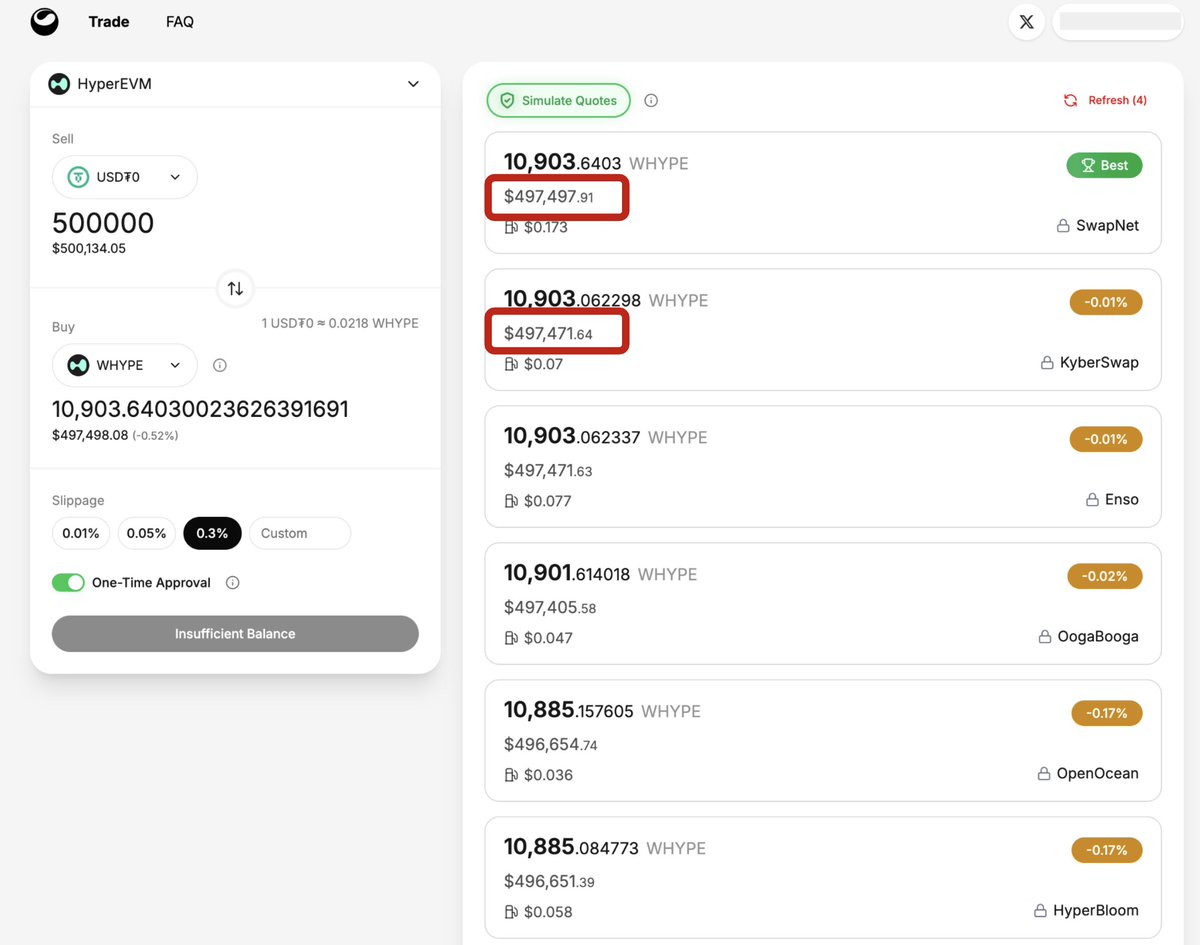Click gas pump icon in OpenOcean quote
The width and height of the screenshot is (1200, 945).
511,775
